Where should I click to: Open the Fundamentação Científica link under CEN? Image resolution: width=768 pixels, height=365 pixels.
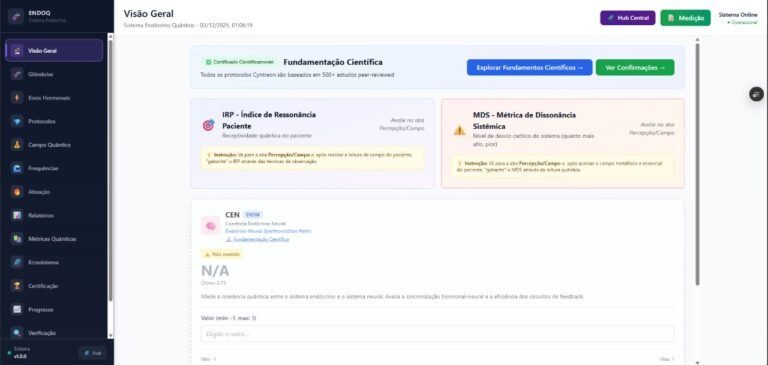pos(257,239)
